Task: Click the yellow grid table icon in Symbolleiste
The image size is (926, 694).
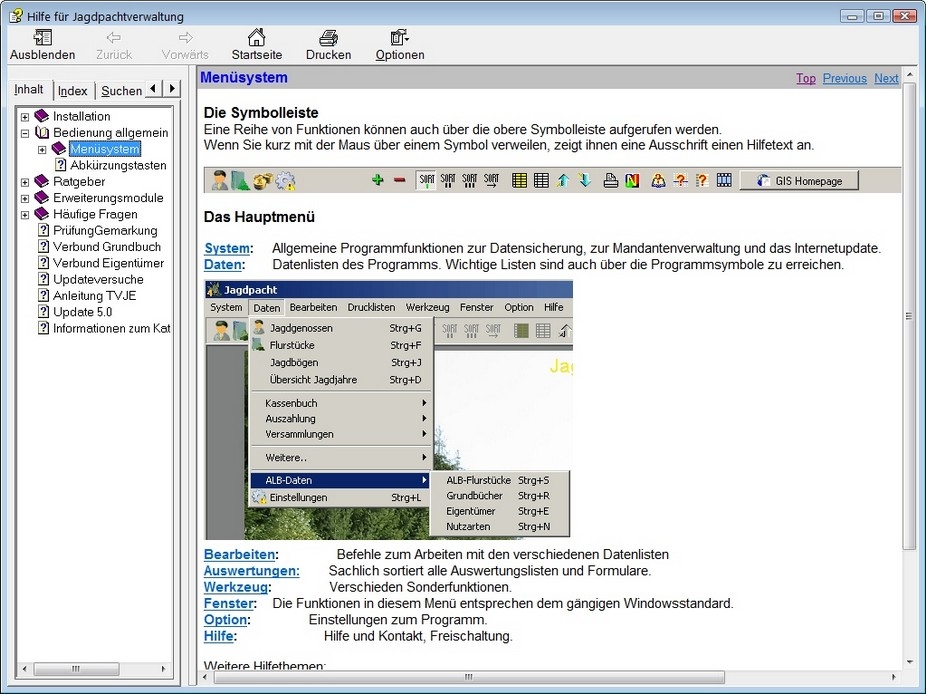Action: 520,180
